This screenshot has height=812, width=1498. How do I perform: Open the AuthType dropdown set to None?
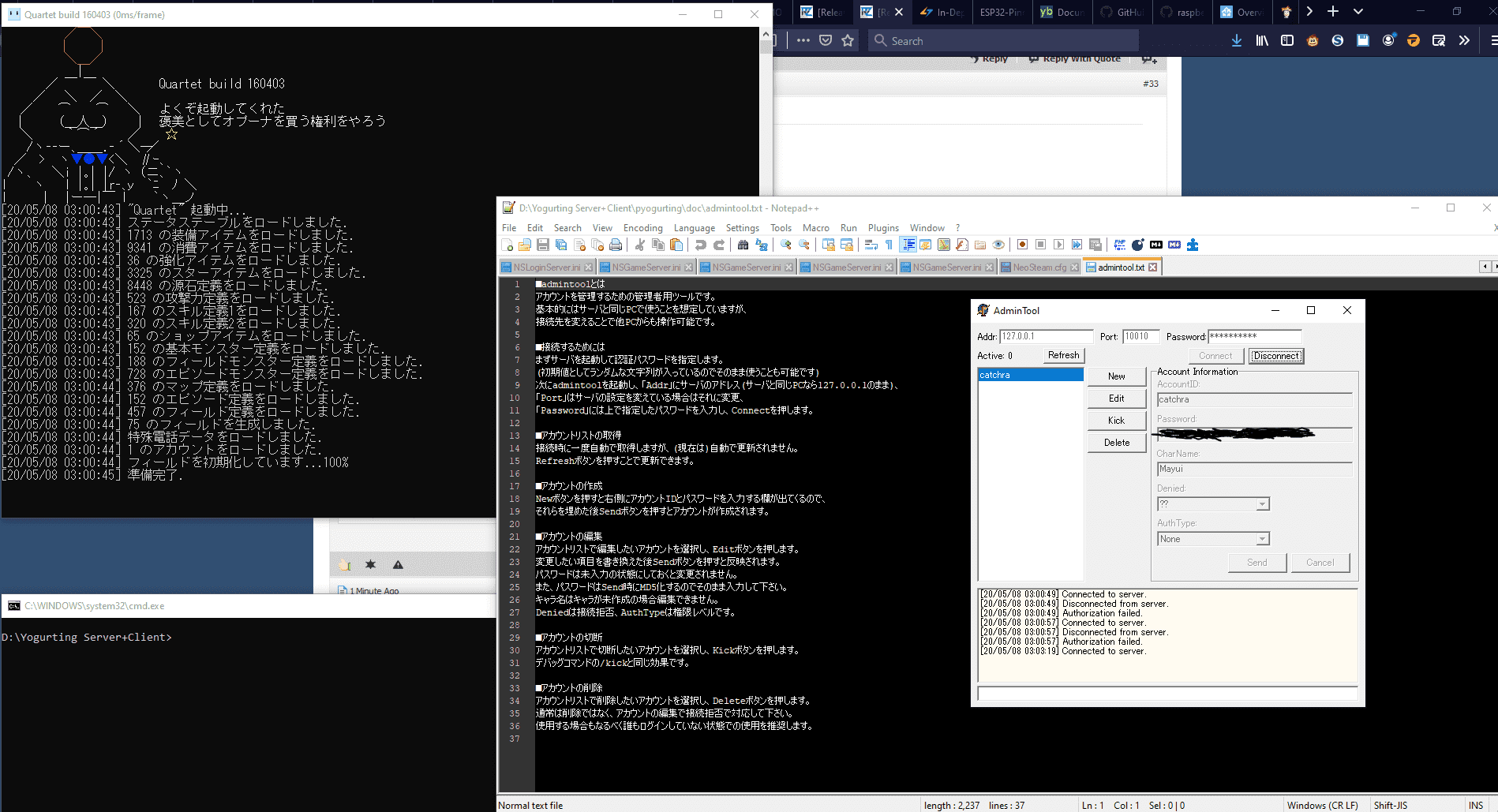pyautogui.click(x=1263, y=539)
